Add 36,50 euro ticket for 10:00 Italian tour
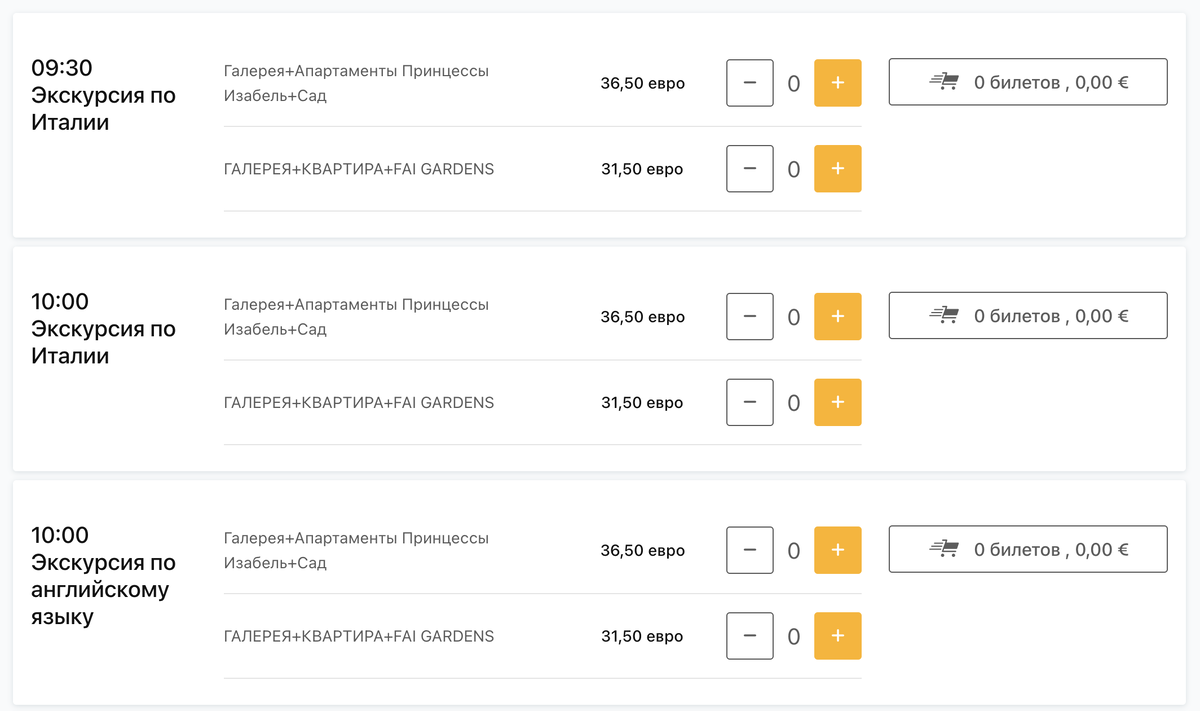The width and height of the screenshot is (1200, 711). [x=837, y=317]
